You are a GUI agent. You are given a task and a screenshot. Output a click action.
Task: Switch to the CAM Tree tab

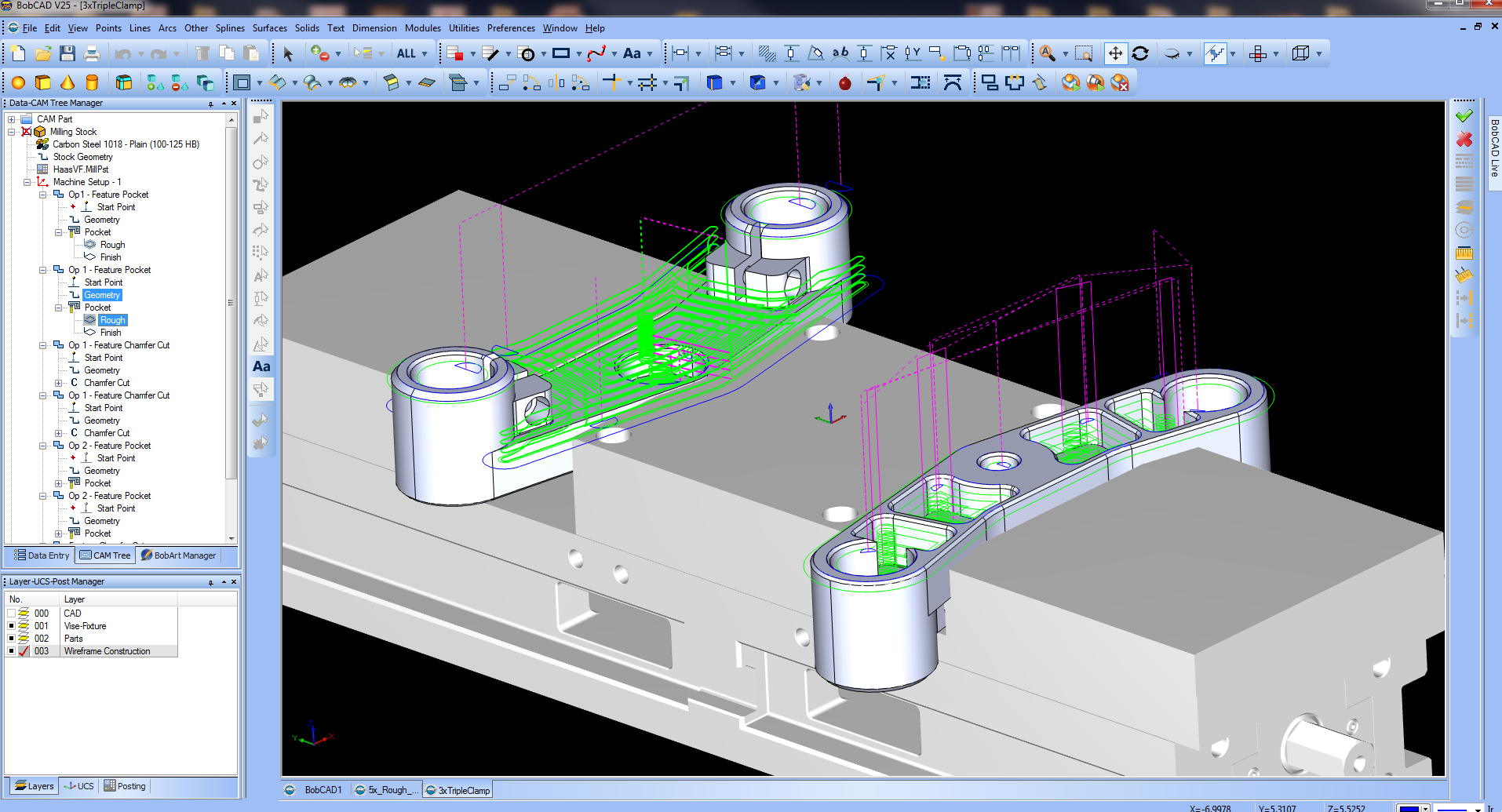[104, 555]
